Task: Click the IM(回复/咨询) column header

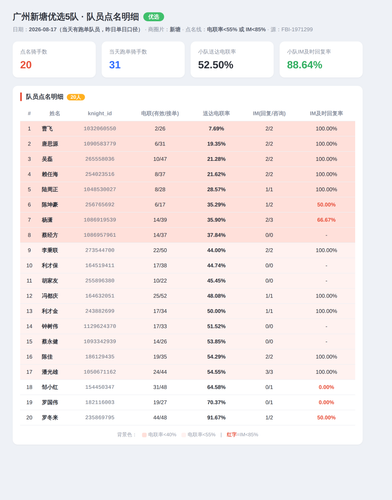Action: [x=269, y=113]
